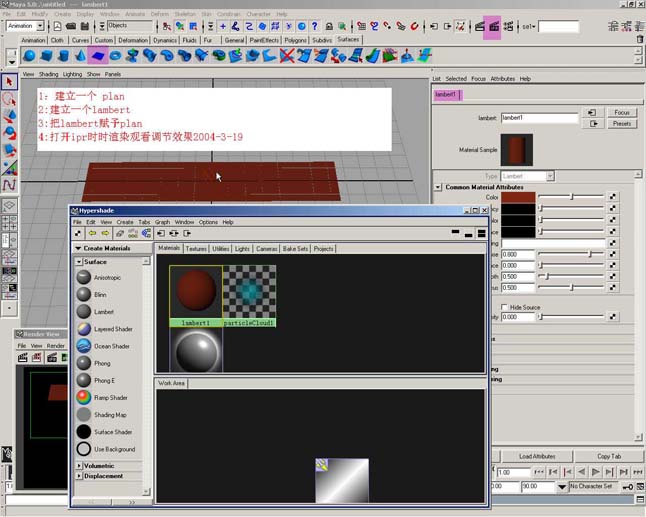This screenshot has height=517, width=646.
Task: Create a Shading Map node
Action: tap(102, 415)
